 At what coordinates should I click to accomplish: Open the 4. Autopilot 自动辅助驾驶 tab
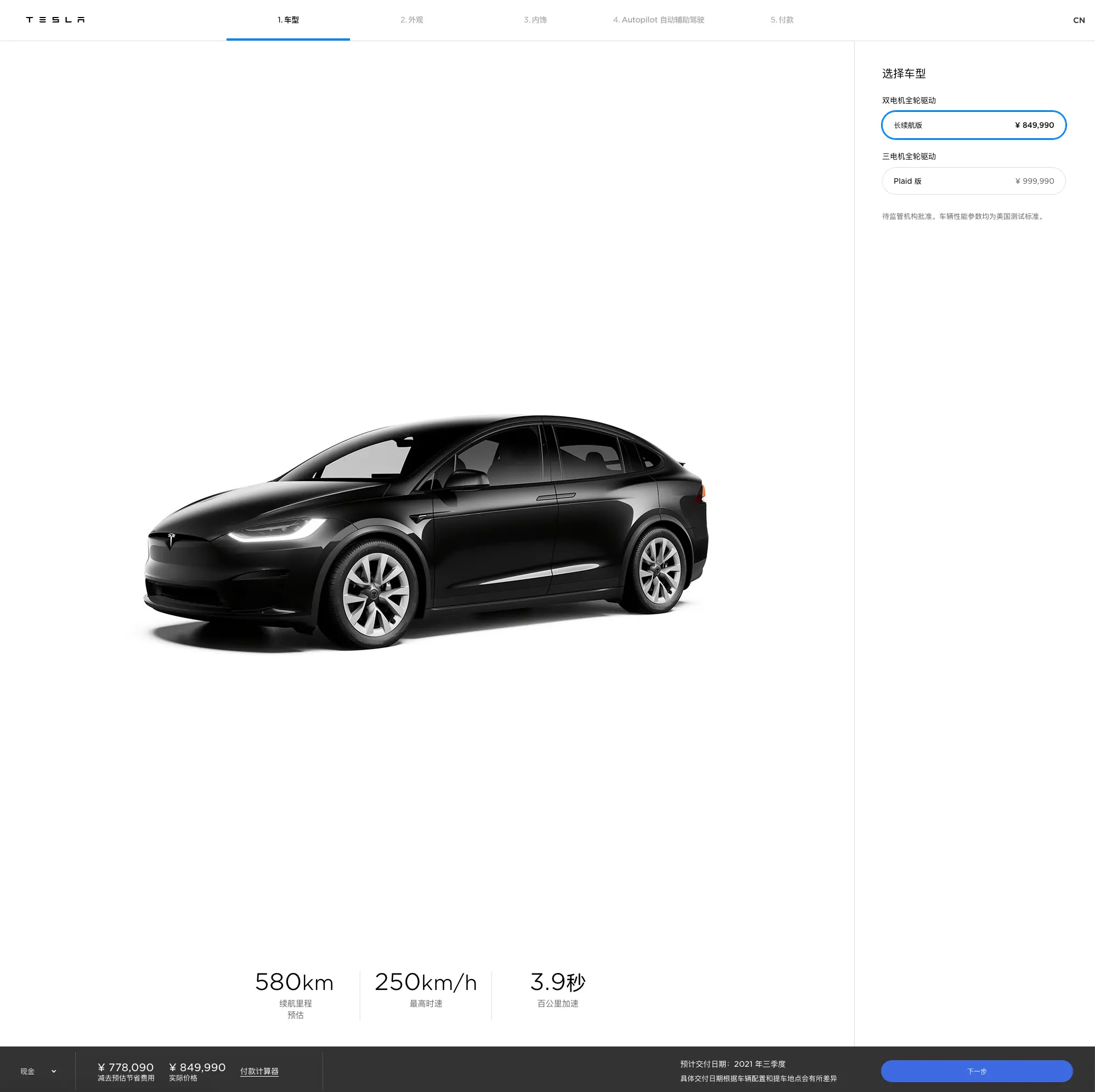coord(658,20)
